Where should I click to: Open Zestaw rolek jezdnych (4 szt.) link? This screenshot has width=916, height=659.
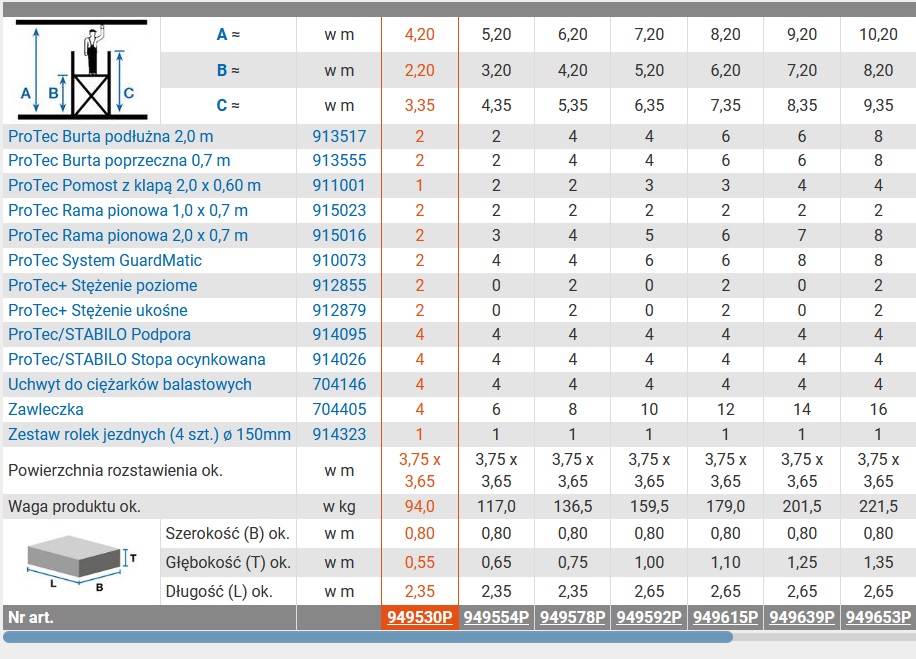click(x=150, y=435)
